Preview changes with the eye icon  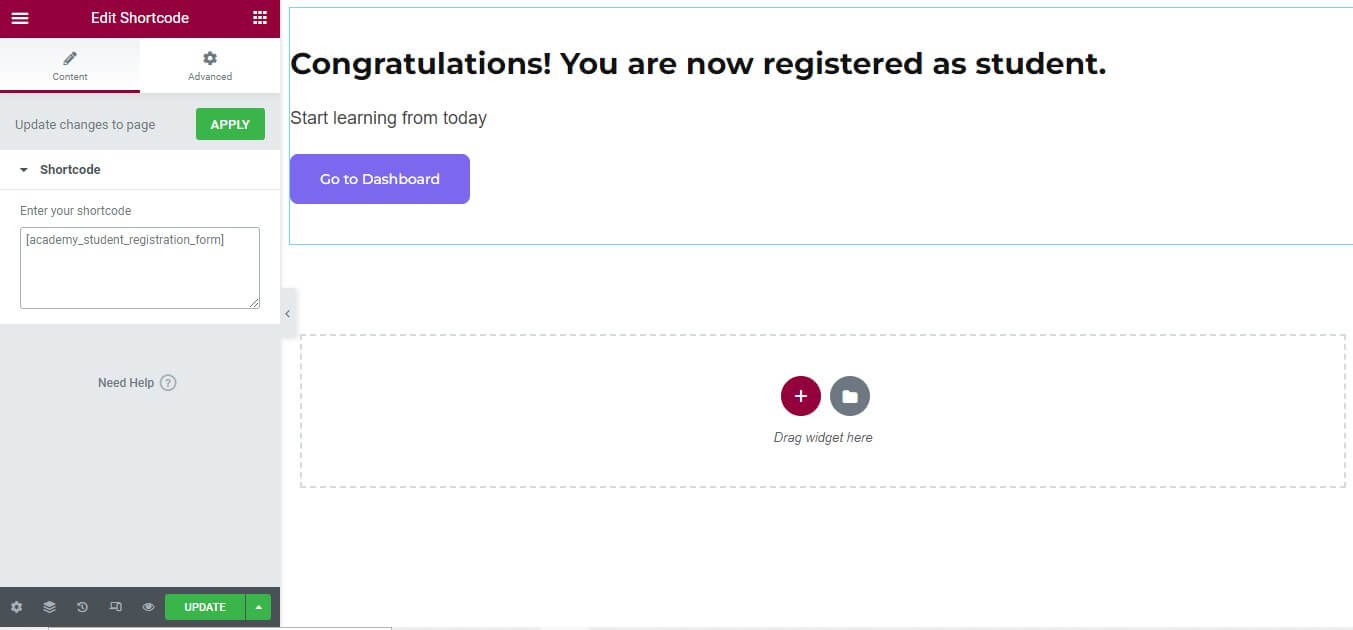tap(148, 607)
